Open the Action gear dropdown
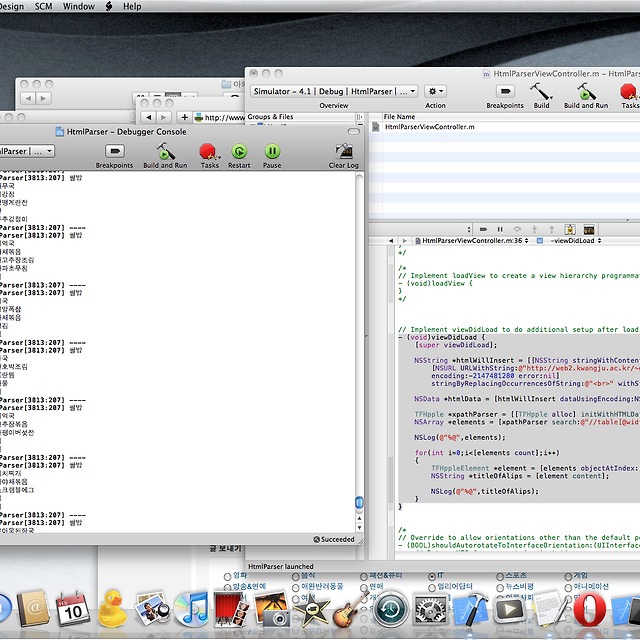Image resolution: width=640 pixels, height=640 pixels. tap(436, 91)
